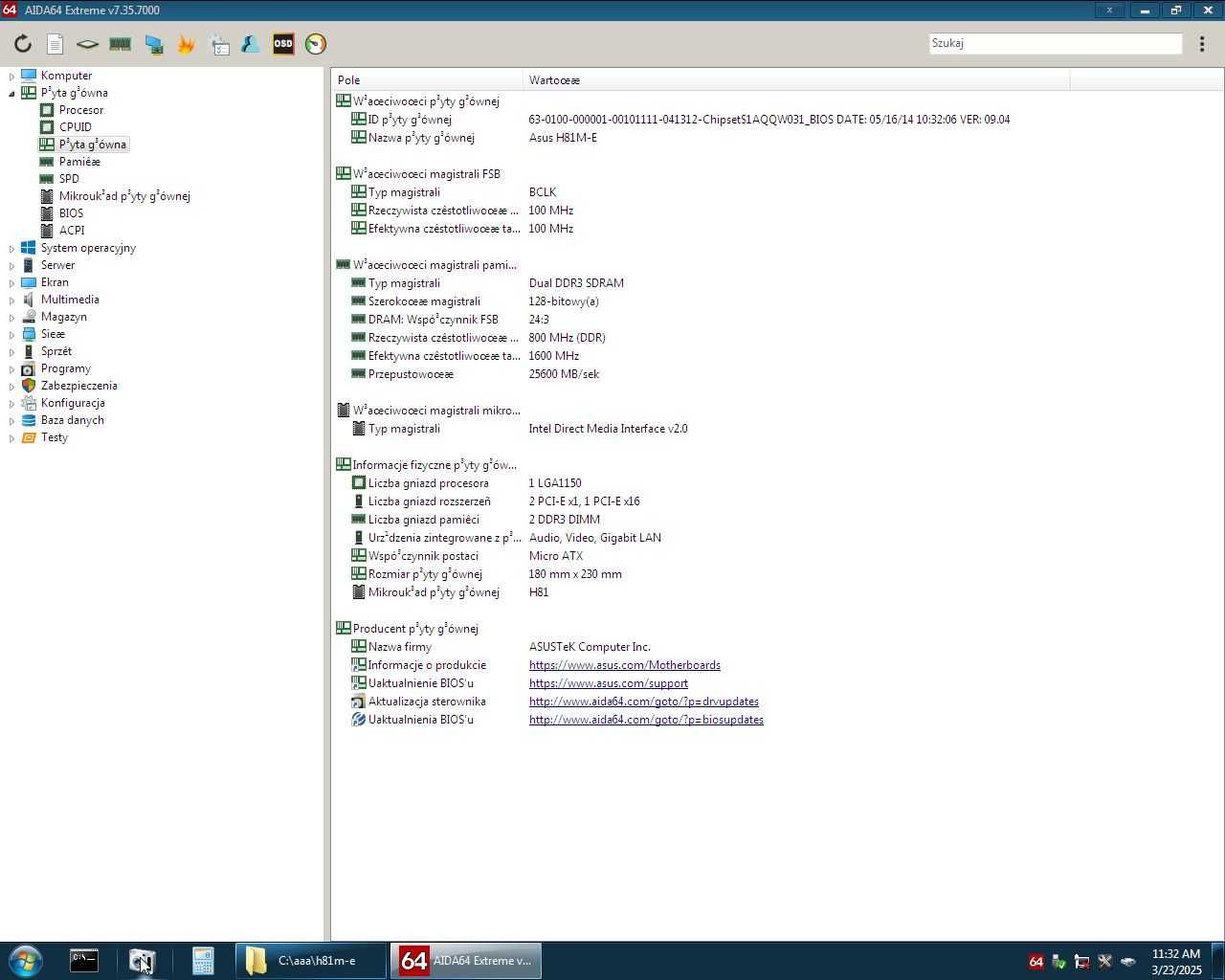Switch to the C:\aaa\h81m-e taskbar window
1225x980 pixels.
[312, 961]
